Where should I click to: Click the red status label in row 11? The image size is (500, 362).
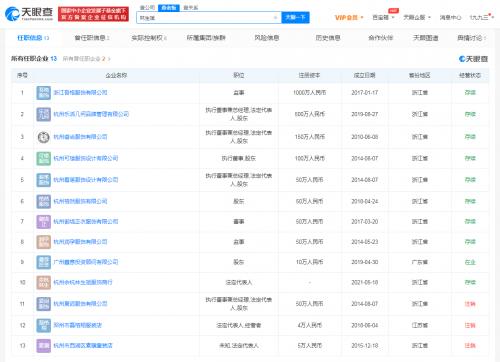click(x=470, y=304)
